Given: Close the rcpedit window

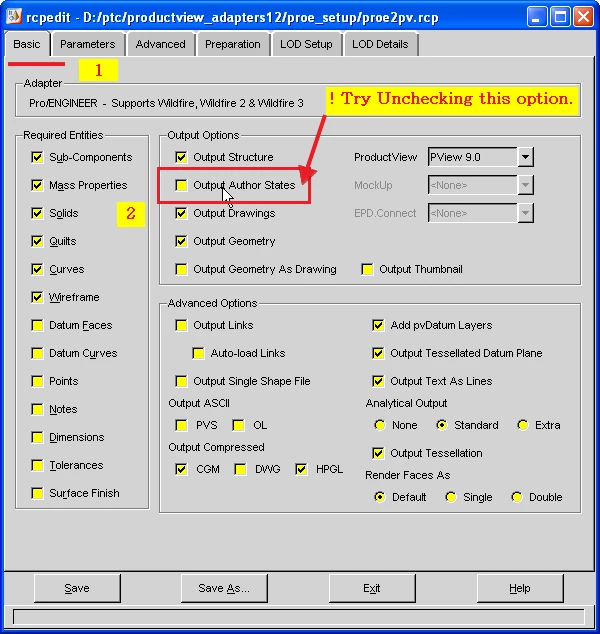Looking at the screenshot, I should click(583, 17).
